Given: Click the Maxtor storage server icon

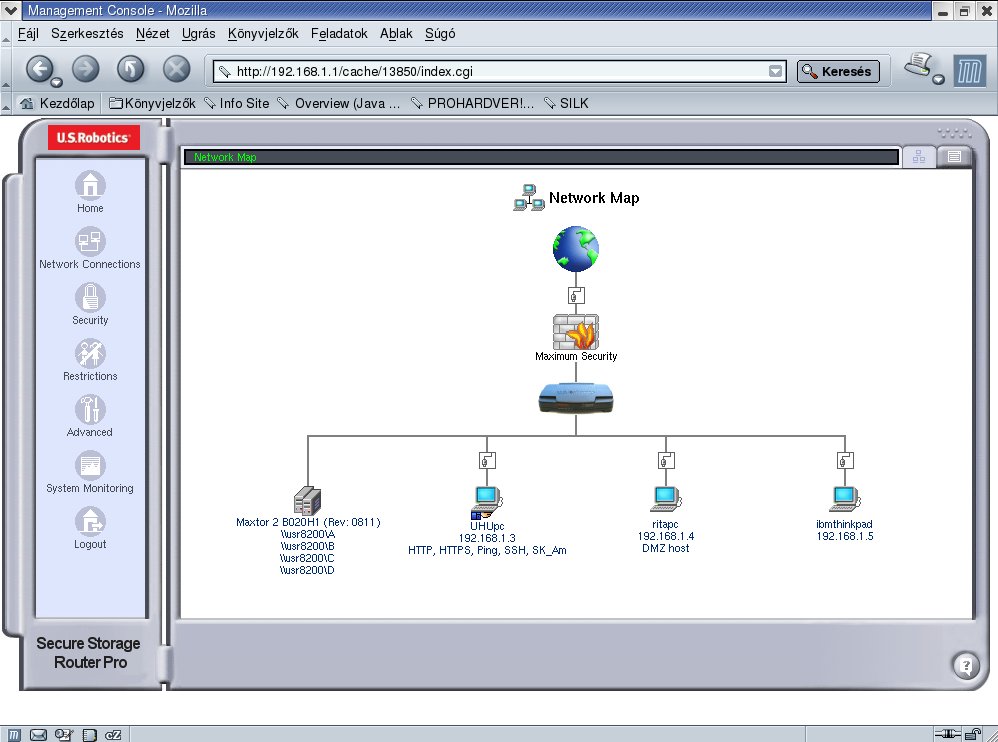Looking at the screenshot, I should [x=307, y=501].
